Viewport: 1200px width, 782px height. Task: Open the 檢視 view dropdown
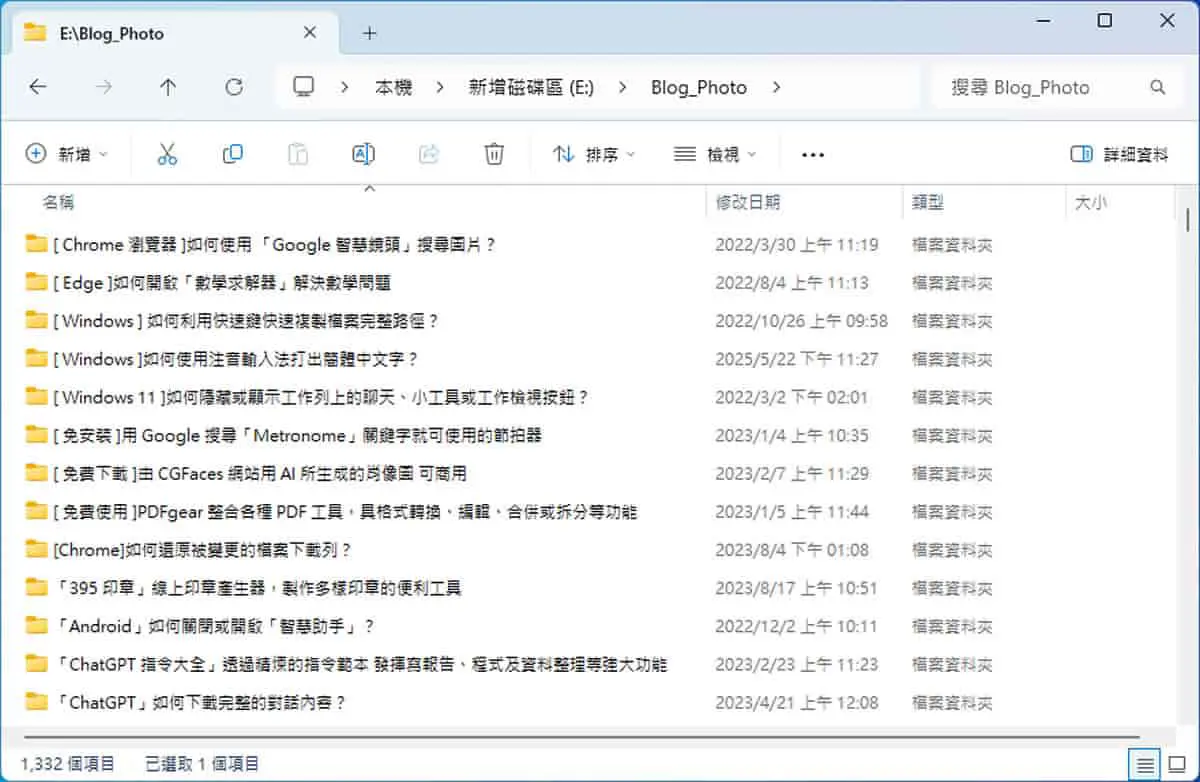pos(715,154)
